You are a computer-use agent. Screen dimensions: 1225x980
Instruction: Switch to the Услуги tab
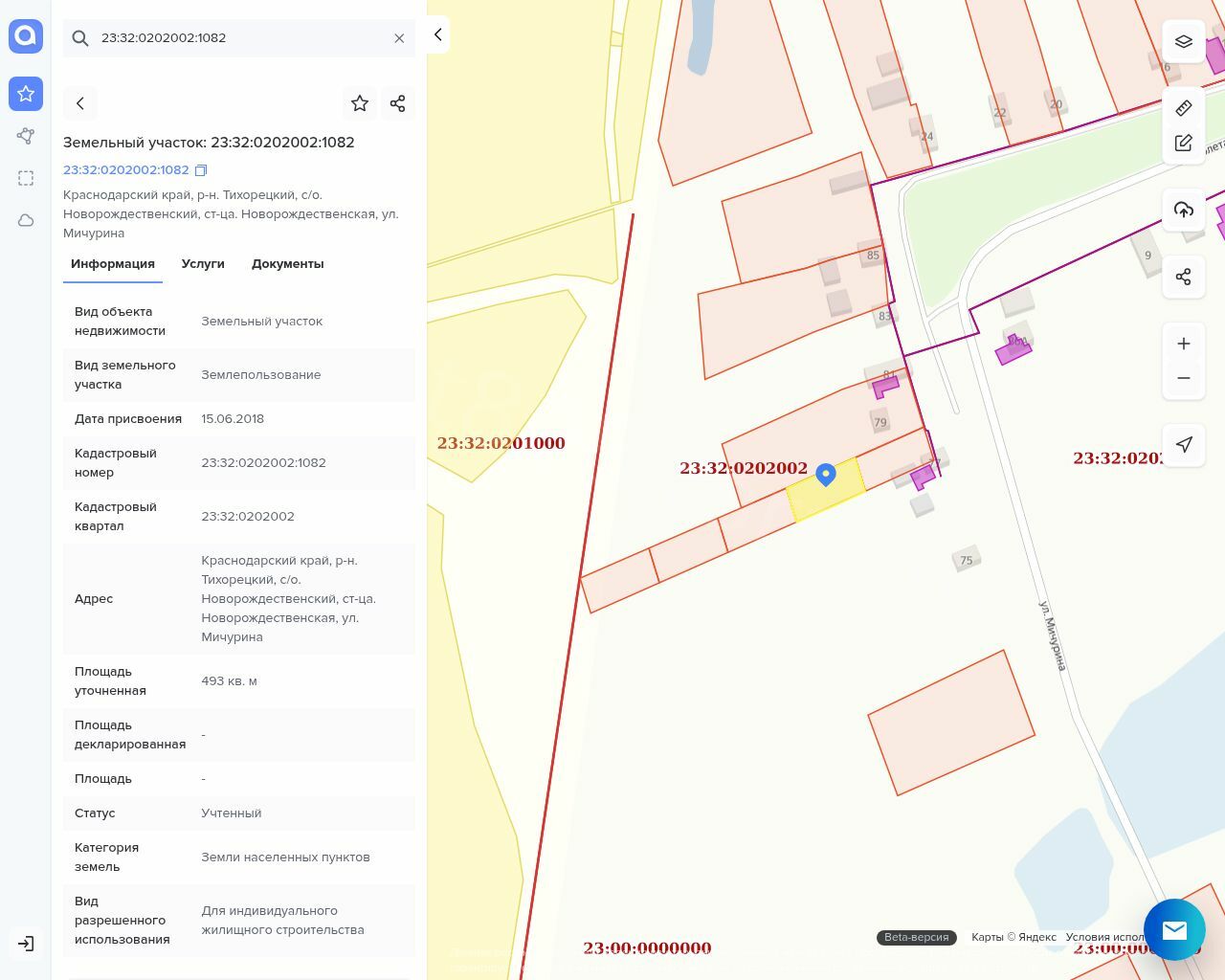click(203, 264)
